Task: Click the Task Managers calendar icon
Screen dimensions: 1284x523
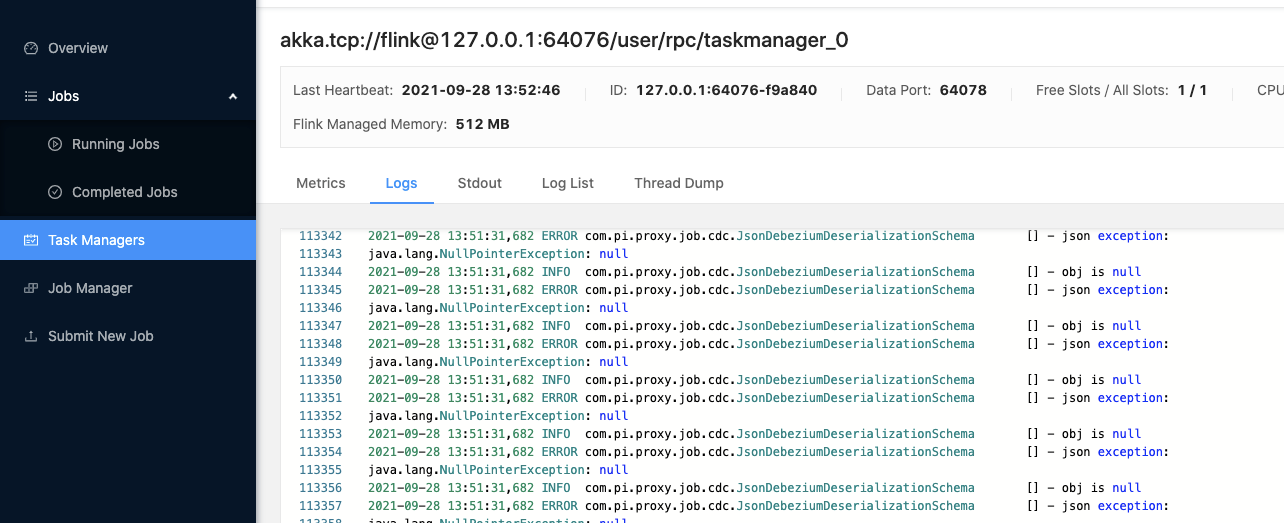Action: tap(31, 240)
